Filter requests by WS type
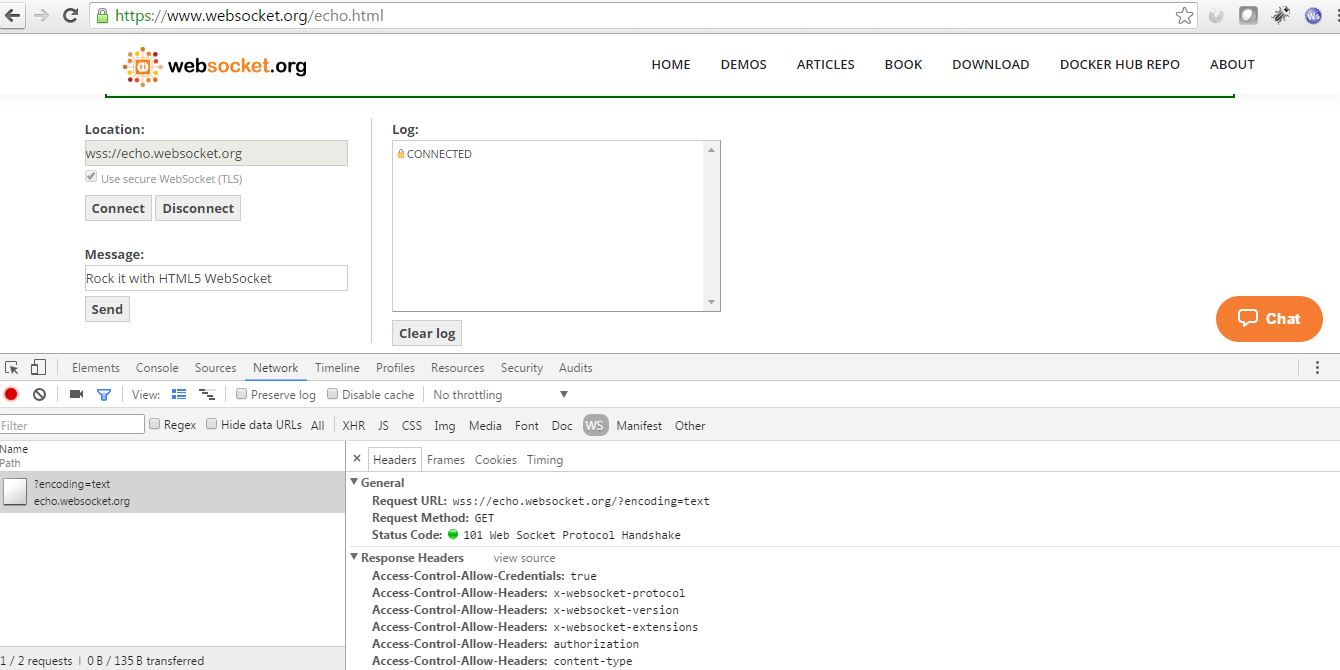 pyautogui.click(x=595, y=425)
